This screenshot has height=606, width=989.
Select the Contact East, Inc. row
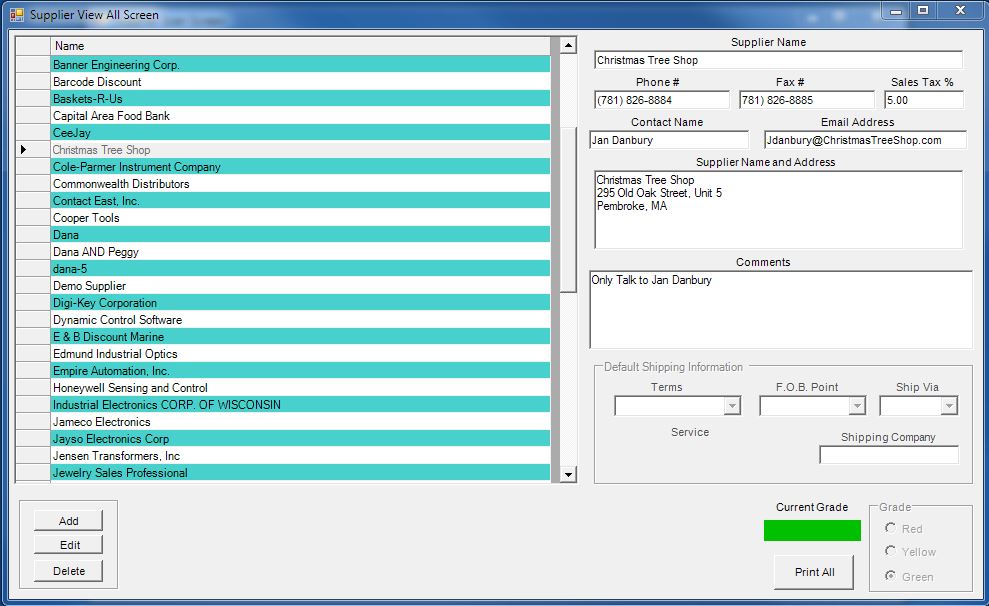(300, 201)
